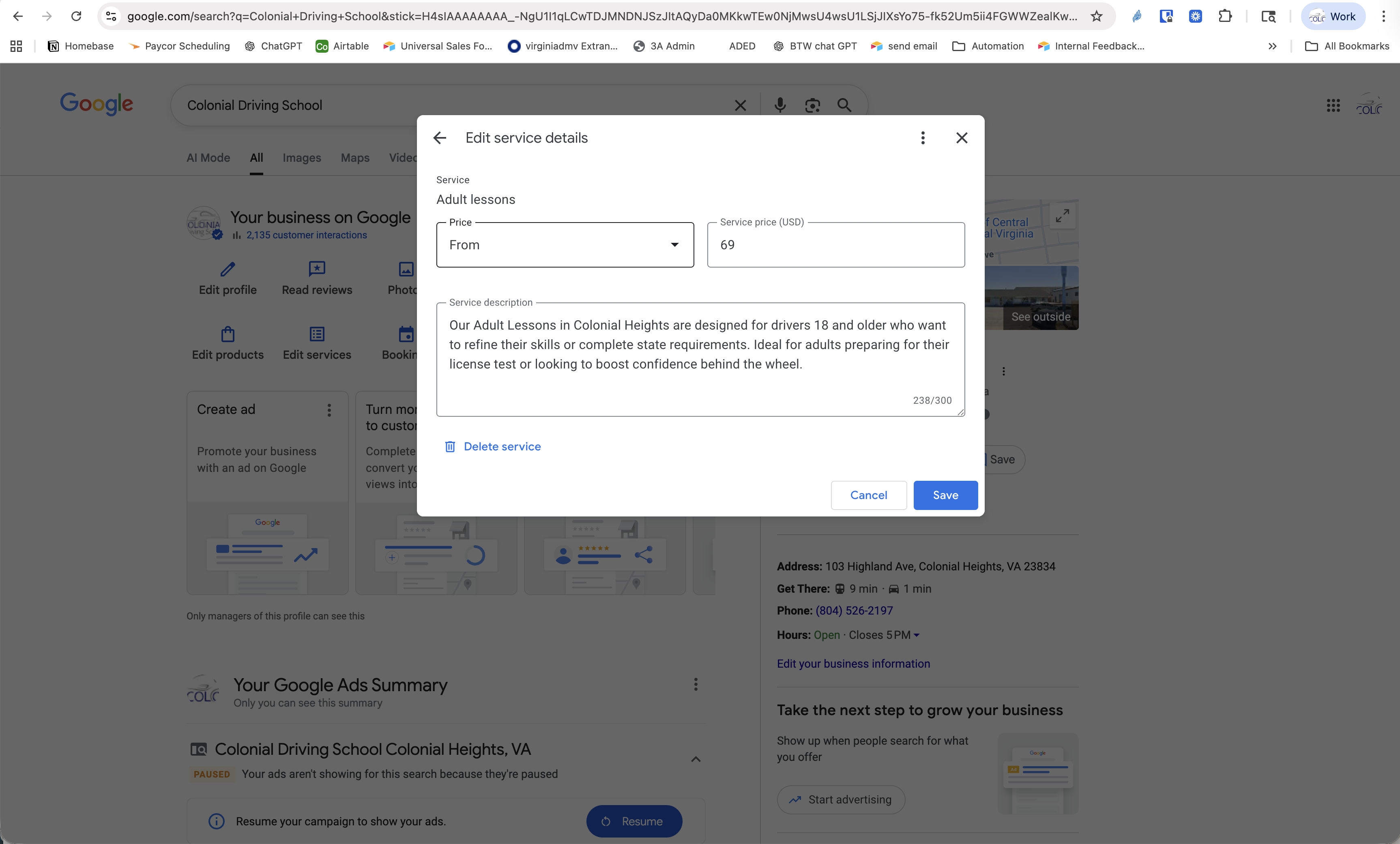Image resolution: width=1400 pixels, height=844 pixels.
Task: Select the All results tab
Action: point(256,158)
